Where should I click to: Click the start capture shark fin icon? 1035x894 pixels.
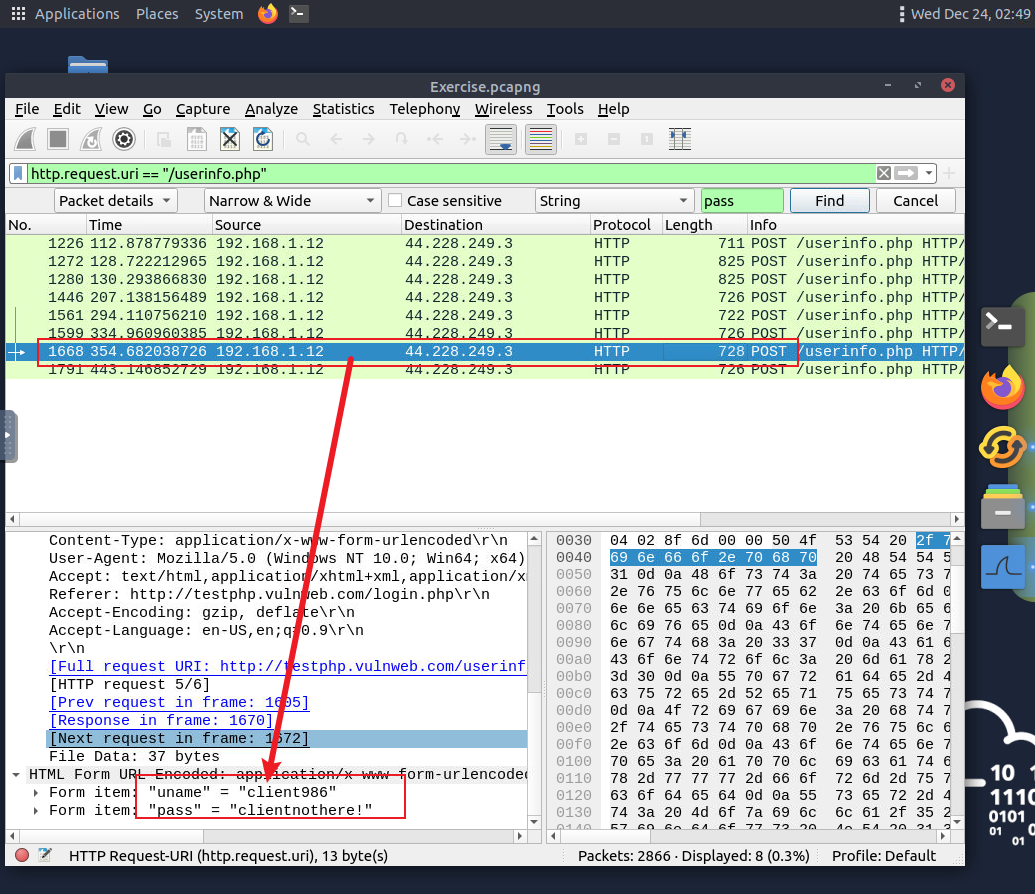click(26, 139)
